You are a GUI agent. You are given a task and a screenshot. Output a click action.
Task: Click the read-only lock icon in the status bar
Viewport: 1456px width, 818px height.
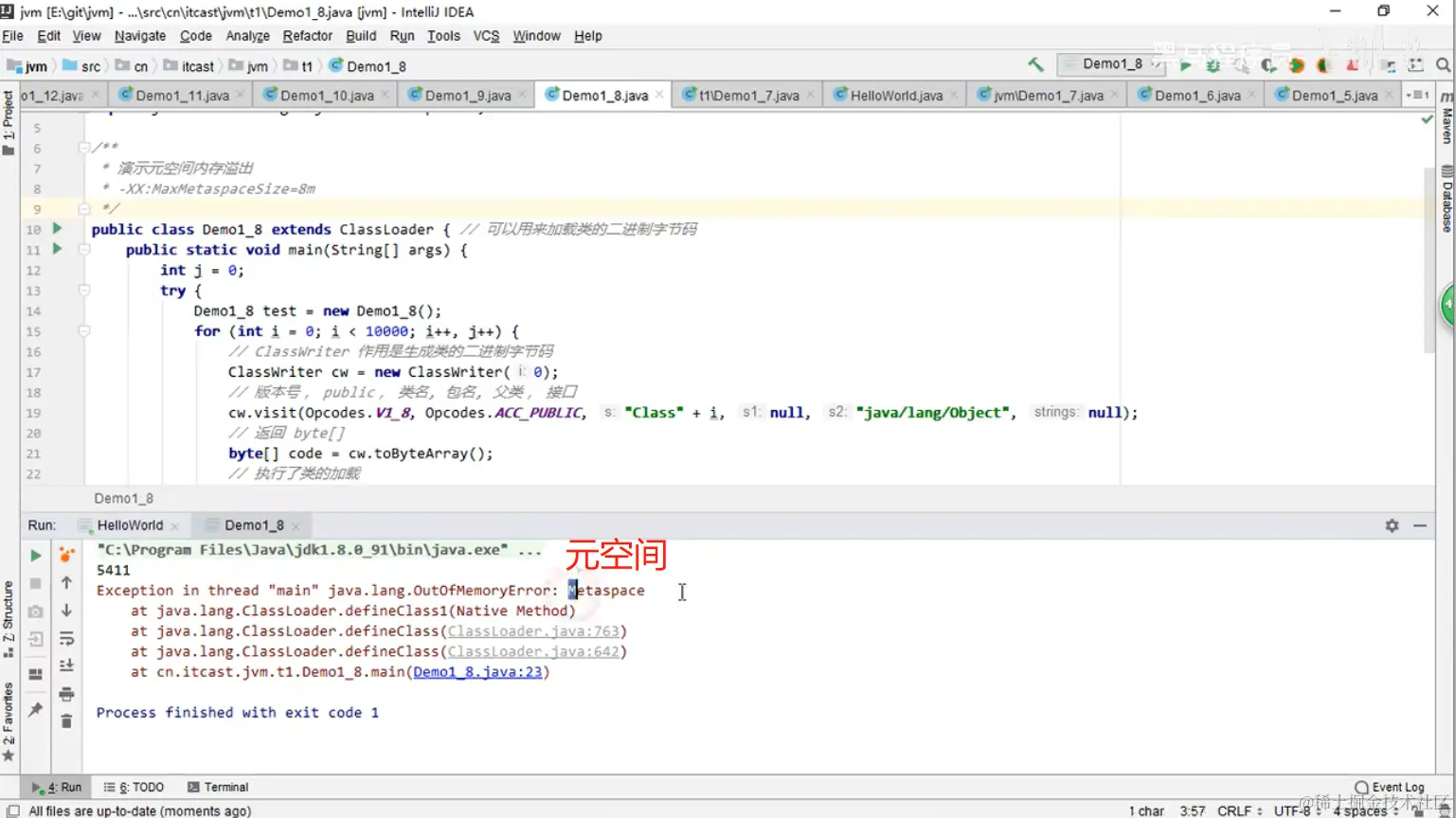(1418, 811)
